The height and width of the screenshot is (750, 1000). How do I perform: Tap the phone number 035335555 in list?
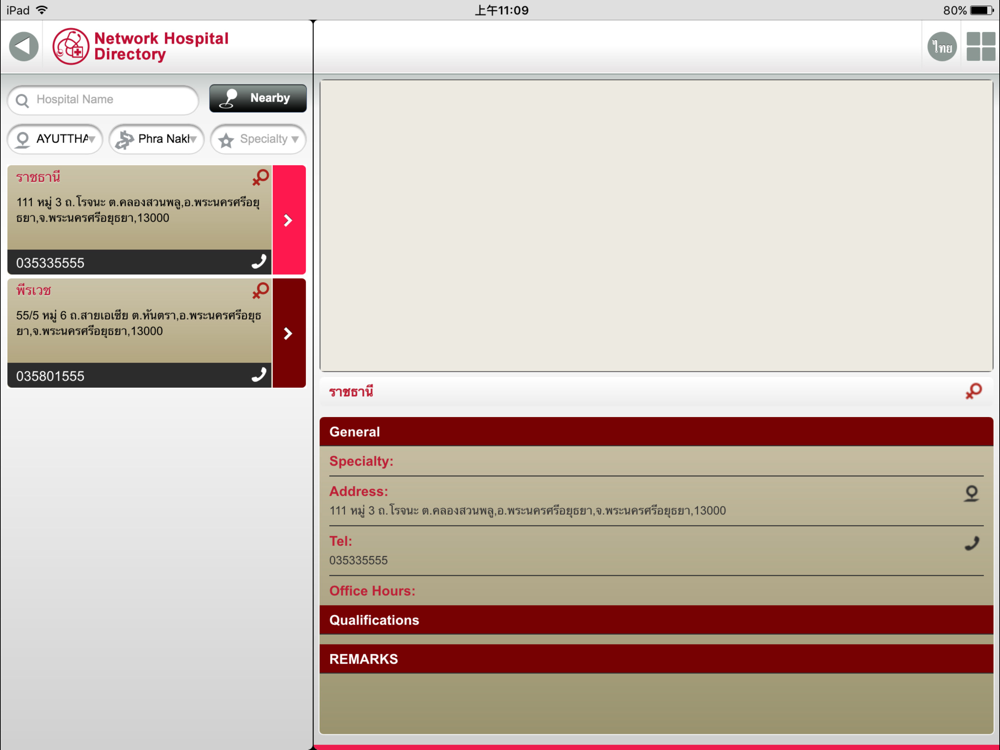(50, 263)
